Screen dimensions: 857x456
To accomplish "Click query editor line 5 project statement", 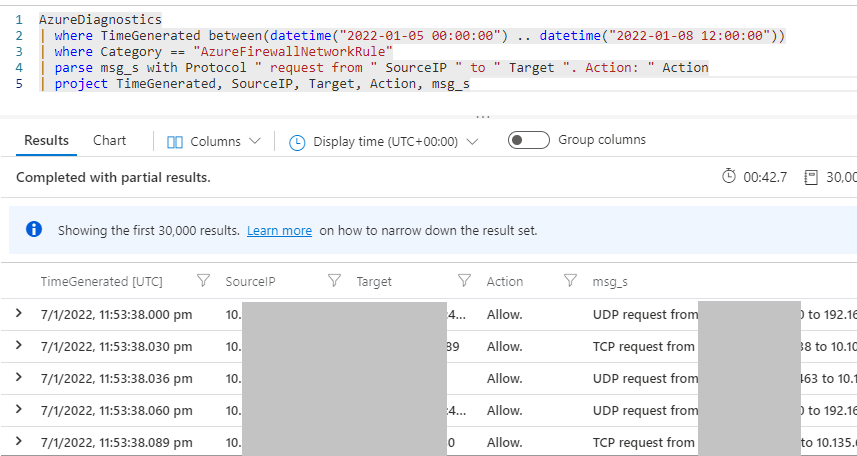I will point(260,84).
